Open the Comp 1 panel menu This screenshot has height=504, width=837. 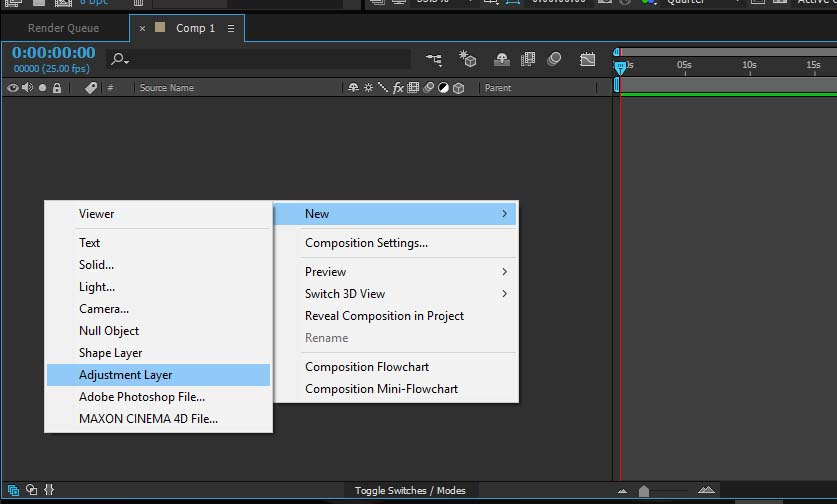pos(231,29)
